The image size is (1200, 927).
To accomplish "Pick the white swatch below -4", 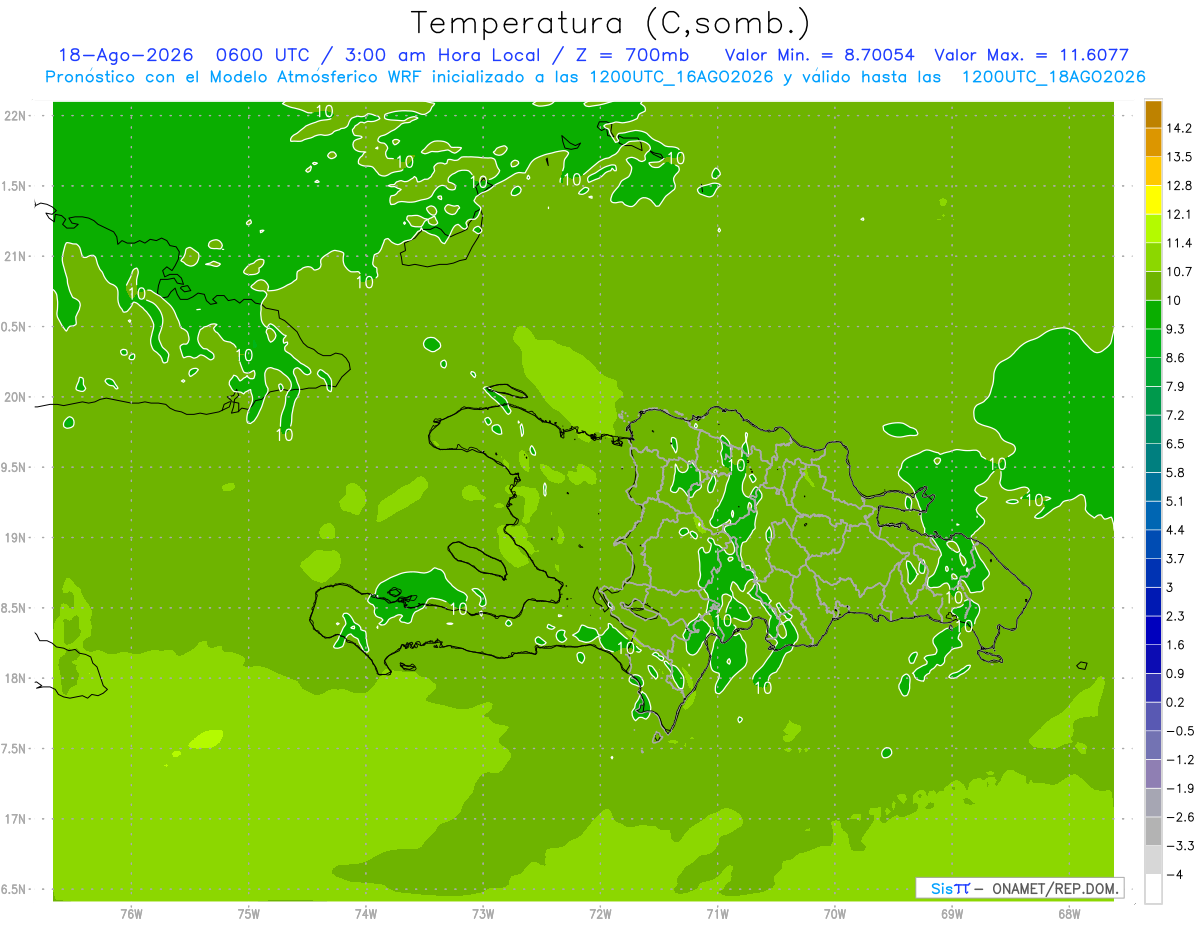I will (x=1153, y=889).
